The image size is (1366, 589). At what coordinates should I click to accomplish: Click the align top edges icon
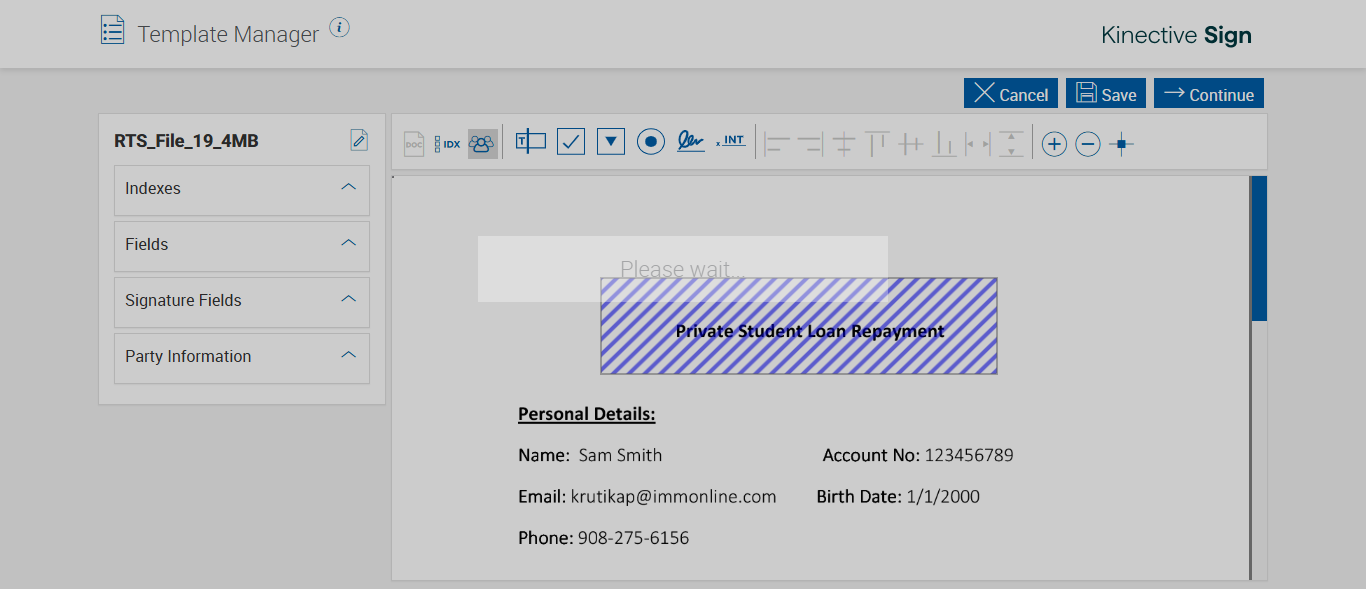[877, 144]
